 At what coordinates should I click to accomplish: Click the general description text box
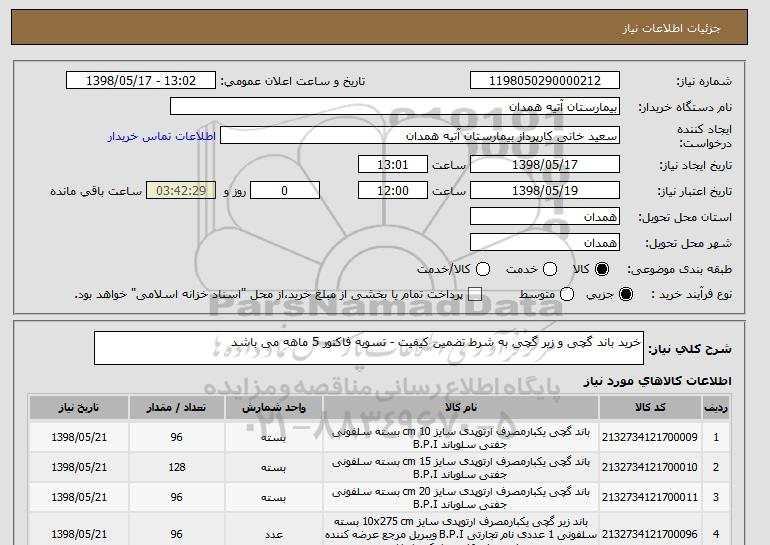click(x=369, y=348)
